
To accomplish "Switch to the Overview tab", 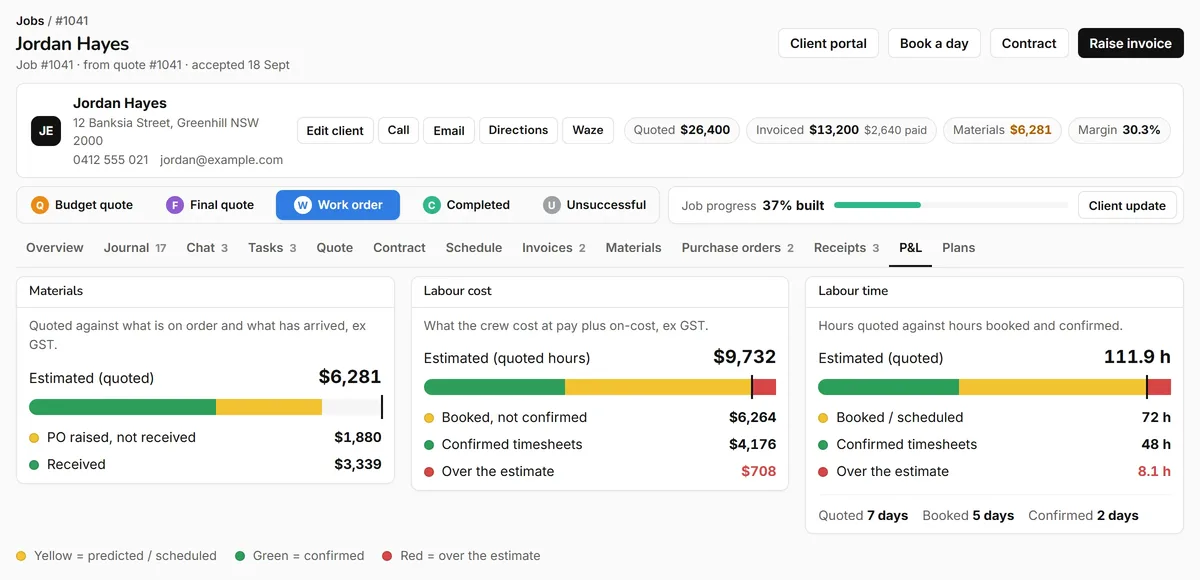I will pos(55,248).
